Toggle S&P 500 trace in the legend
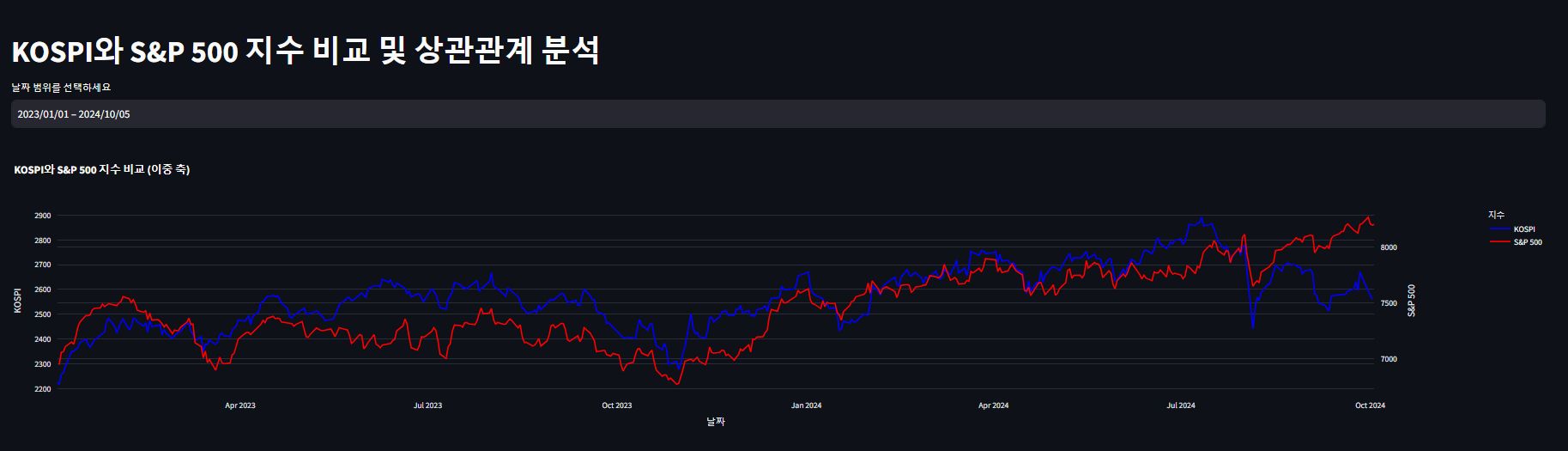 click(1516, 242)
